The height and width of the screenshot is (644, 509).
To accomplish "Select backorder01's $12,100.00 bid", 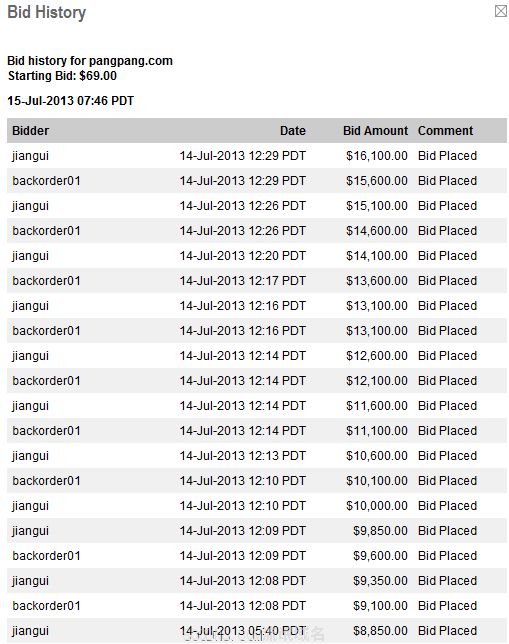I will pyautogui.click(x=257, y=381).
